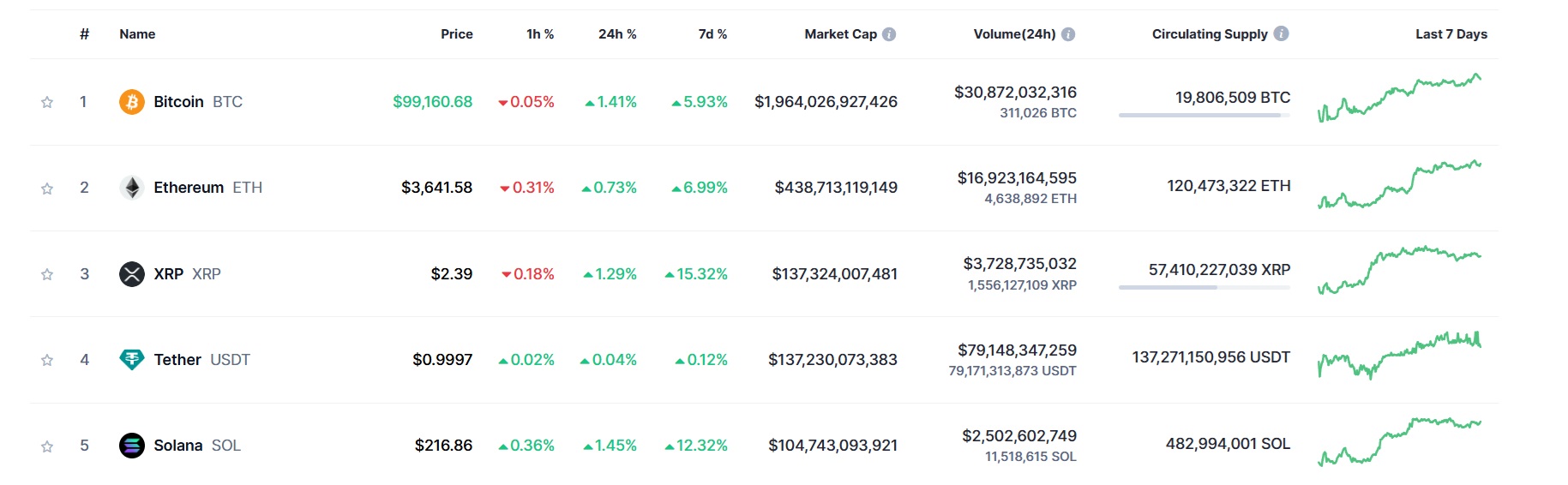Click the Tether logo icon
Image resolution: width=1568 pixels, height=485 pixels.
pos(131,360)
